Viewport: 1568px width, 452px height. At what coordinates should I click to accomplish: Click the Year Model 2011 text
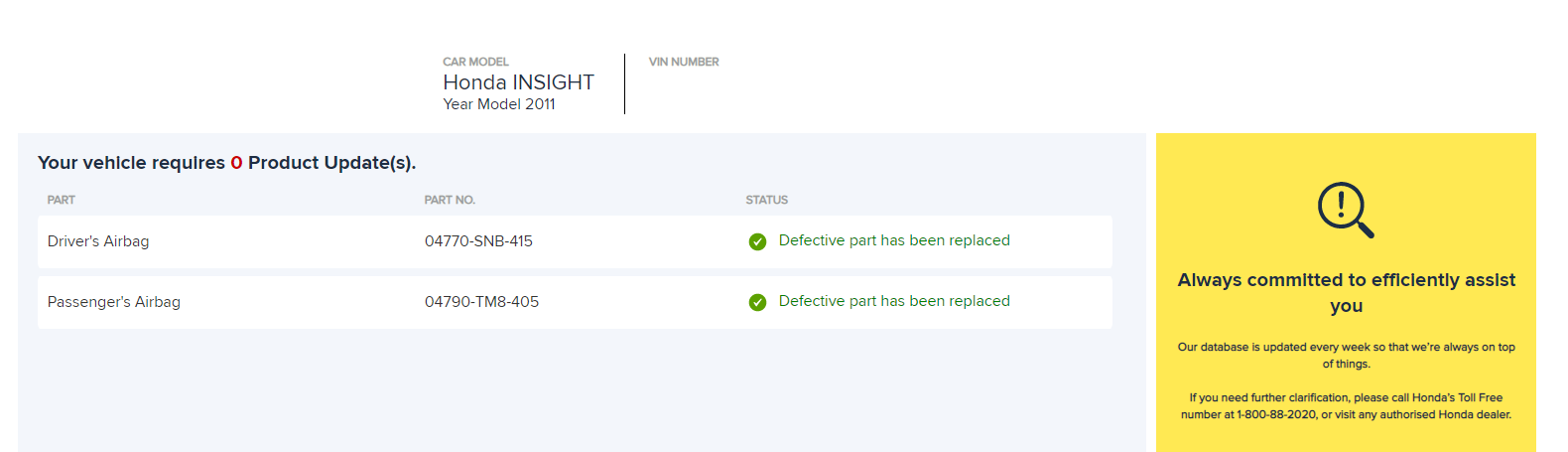499,104
